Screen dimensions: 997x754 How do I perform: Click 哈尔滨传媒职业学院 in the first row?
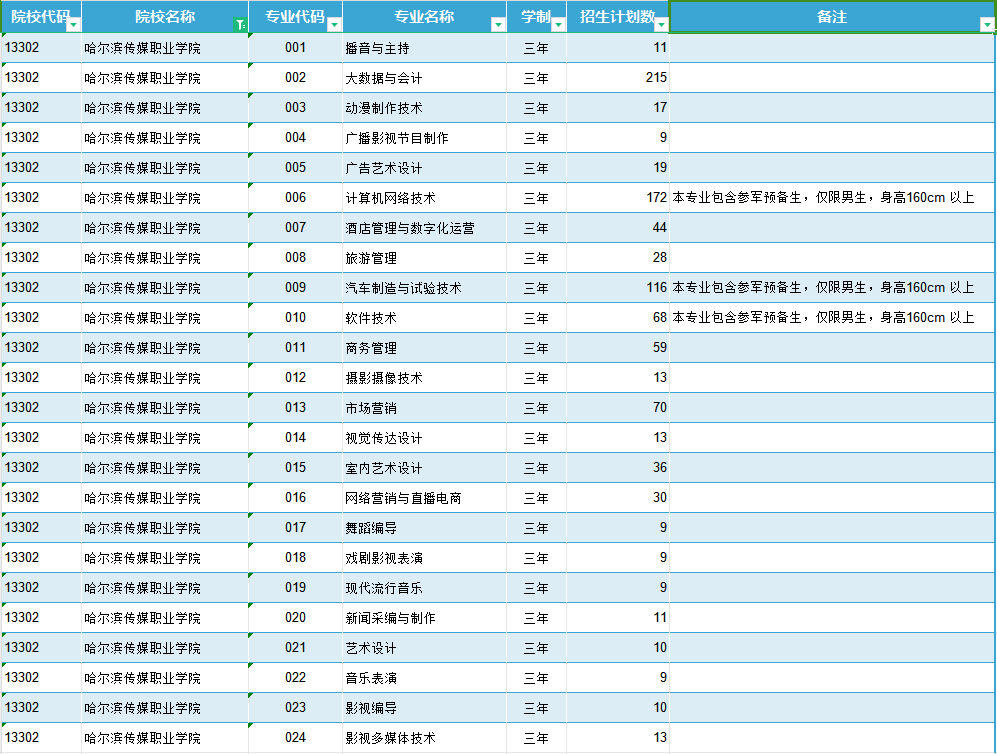[160, 47]
